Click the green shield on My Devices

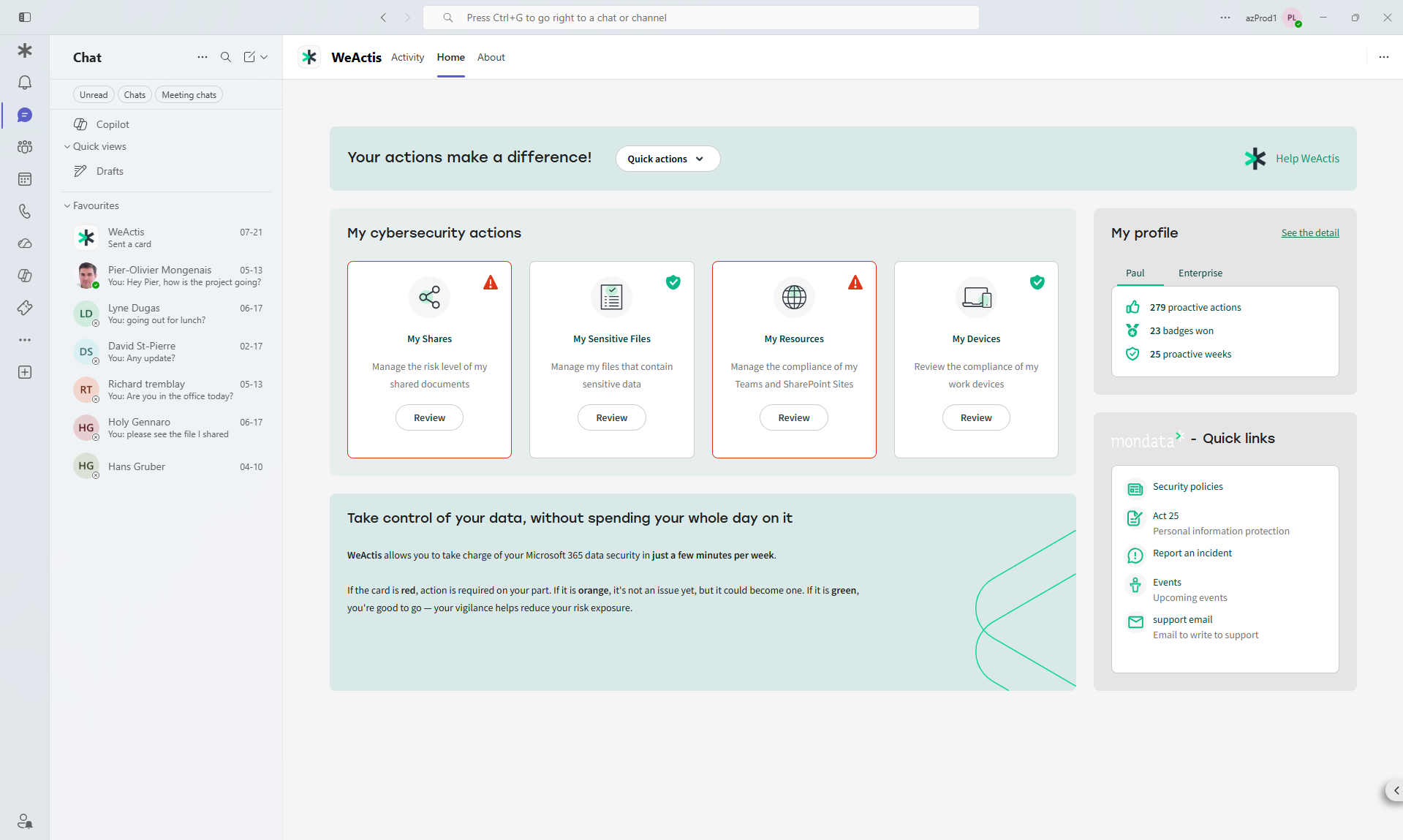click(1037, 282)
